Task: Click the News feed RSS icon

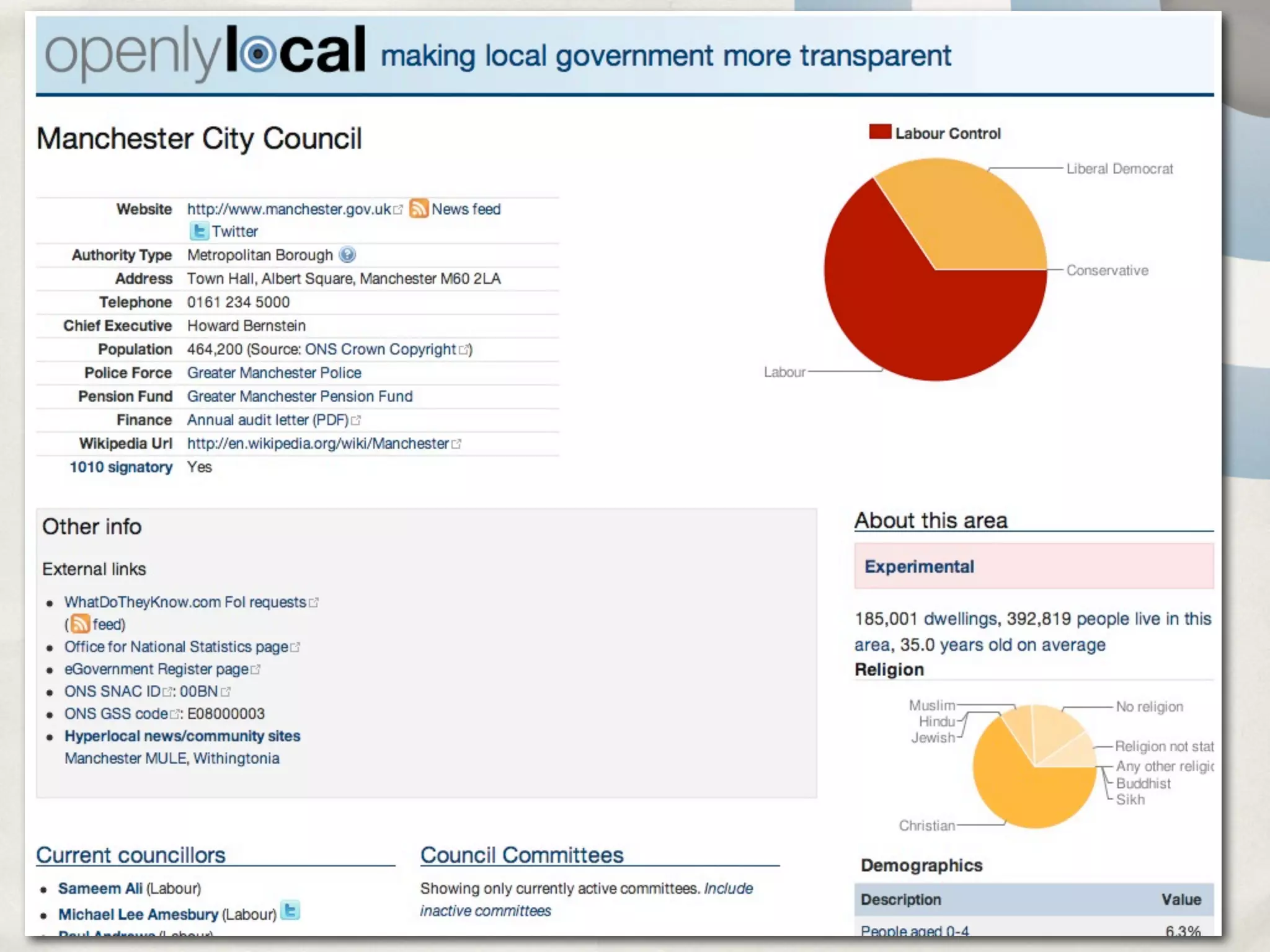Action: click(419, 208)
